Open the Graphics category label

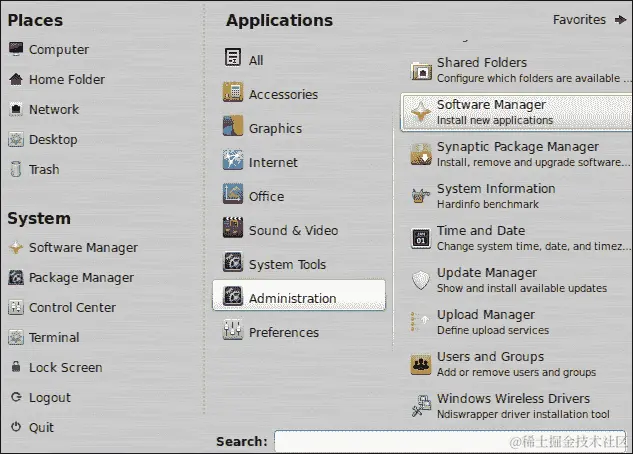[x=275, y=129]
